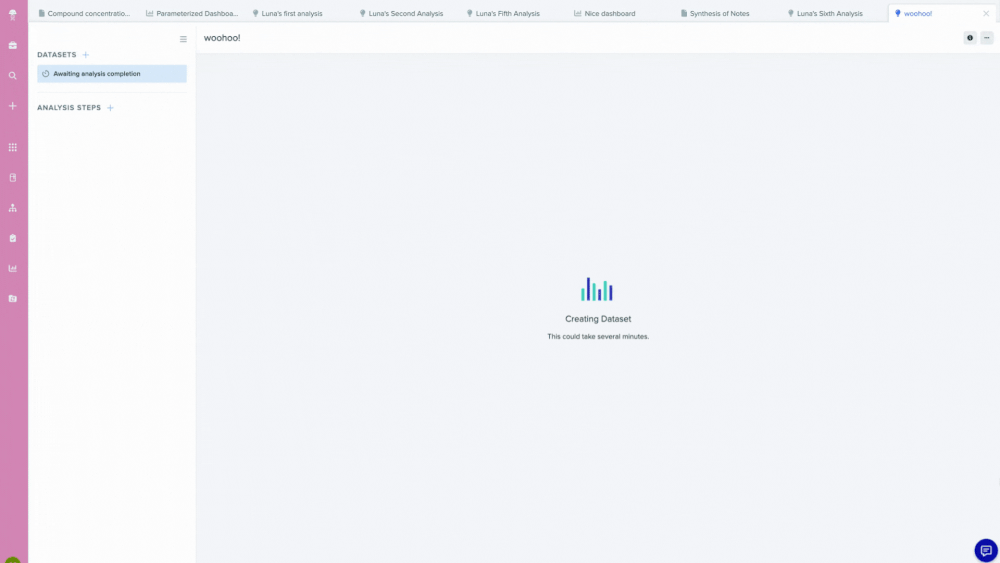The height and width of the screenshot is (563, 1000).
Task: Switch to Luna's first analysis tab
Action: click(x=287, y=13)
